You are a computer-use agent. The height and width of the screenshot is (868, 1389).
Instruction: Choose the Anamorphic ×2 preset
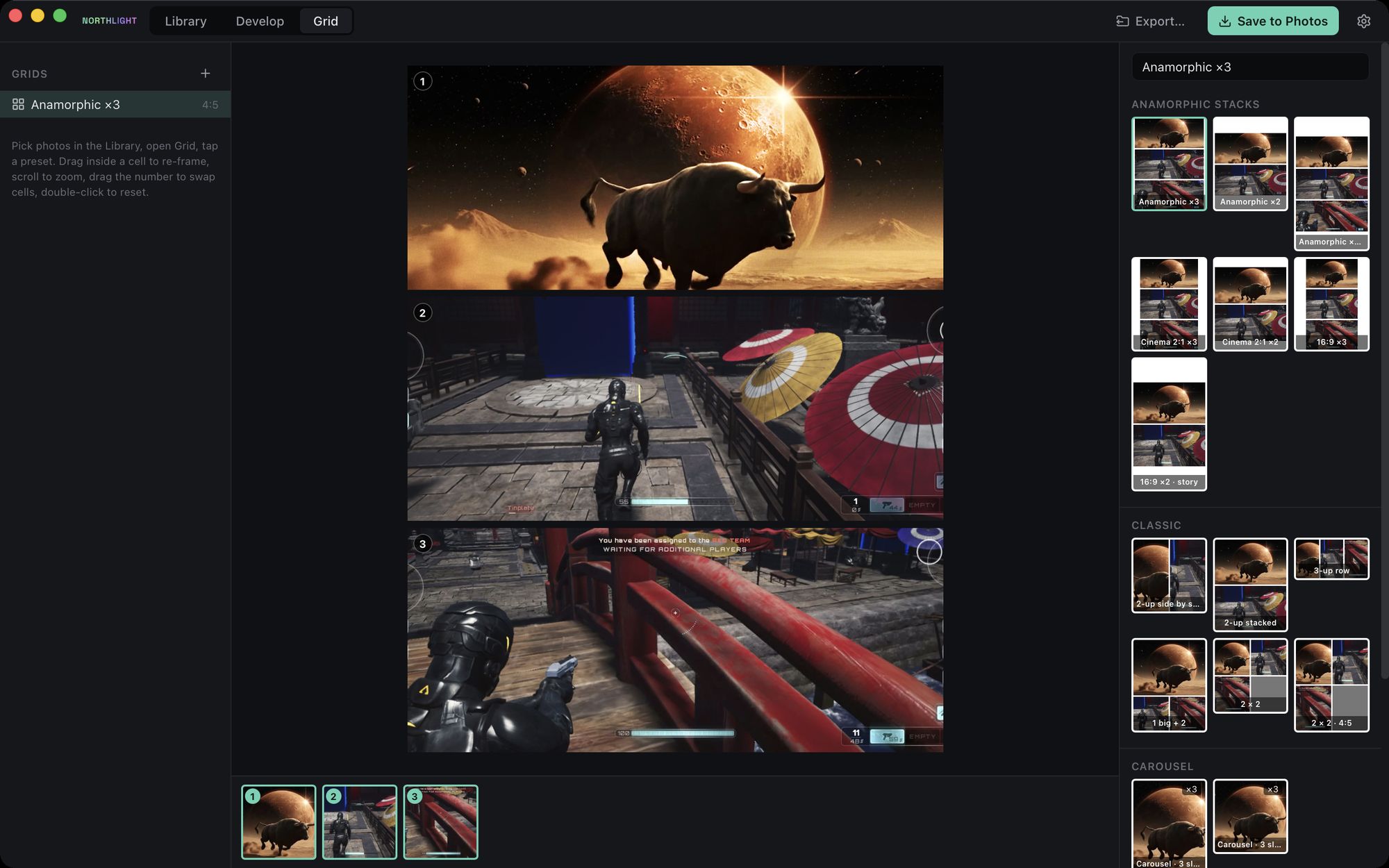tap(1250, 164)
